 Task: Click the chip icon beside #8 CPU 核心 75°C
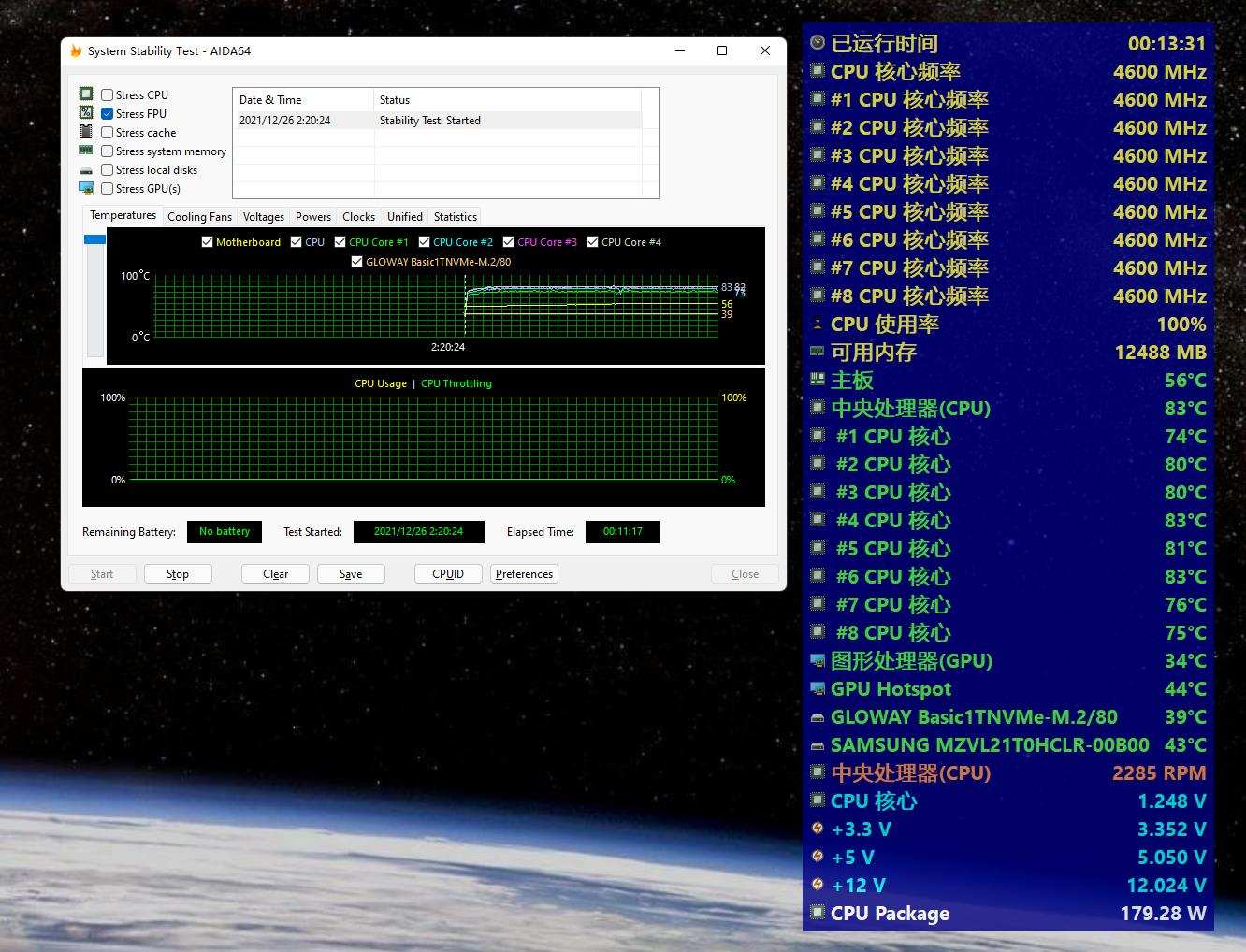[818, 632]
